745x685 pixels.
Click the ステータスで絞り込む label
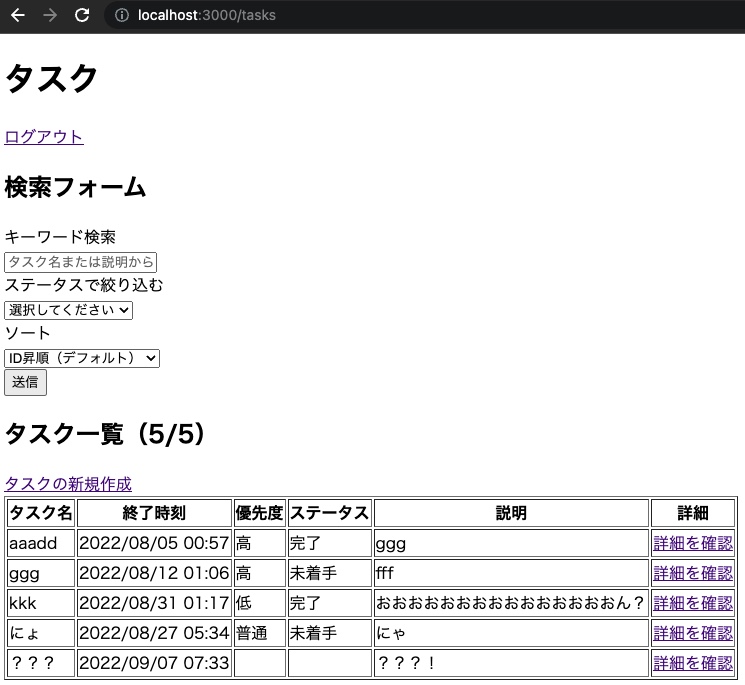click(84, 285)
